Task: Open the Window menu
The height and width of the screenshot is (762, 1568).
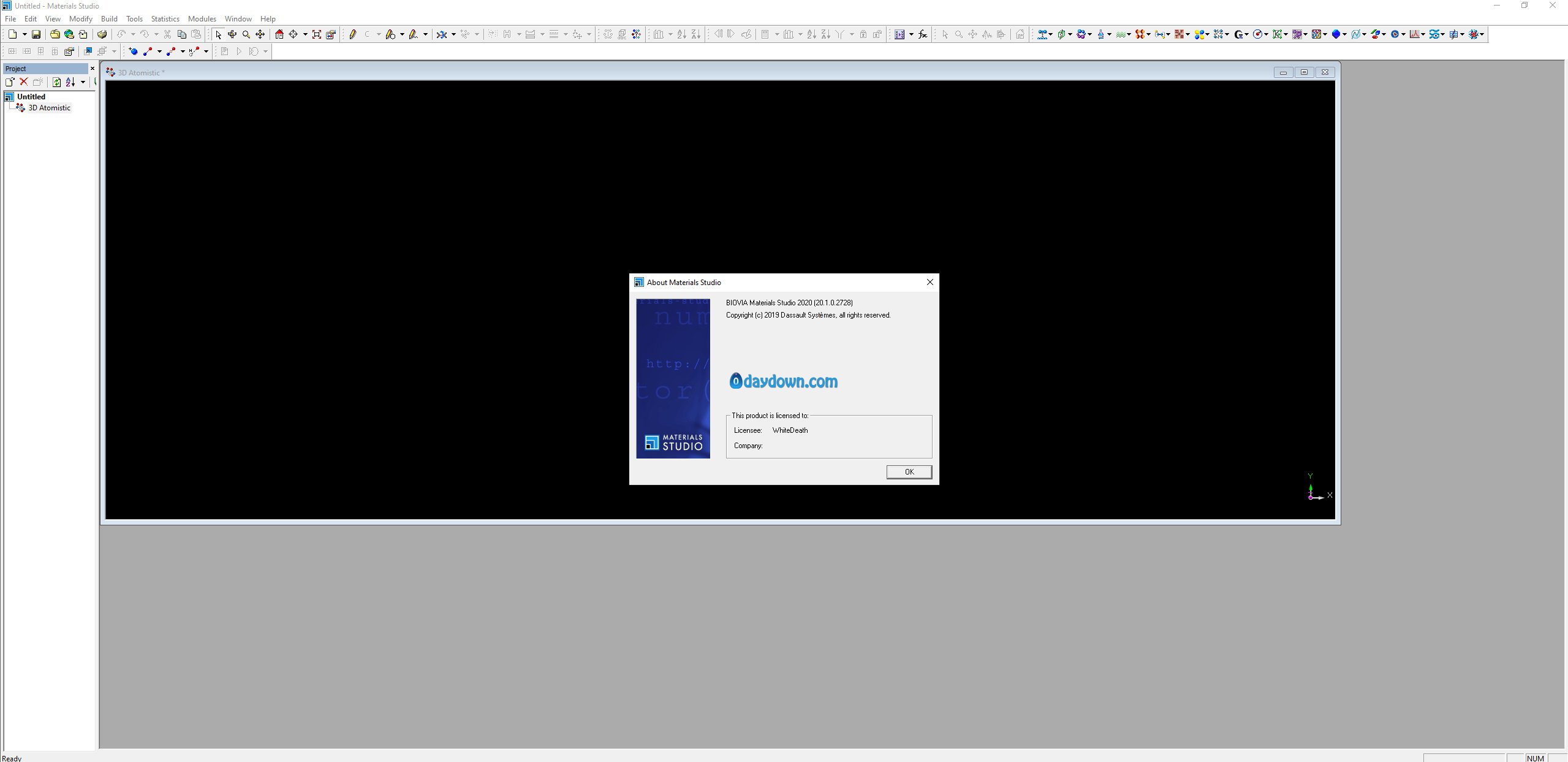Action: (238, 18)
